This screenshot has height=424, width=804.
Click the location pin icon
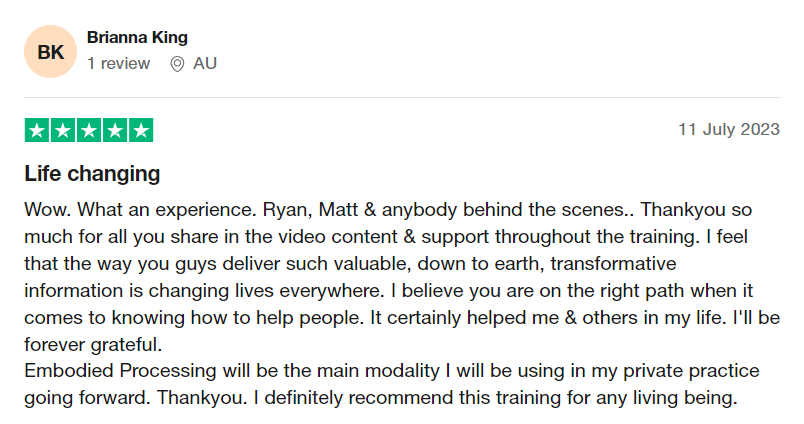pos(177,64)
